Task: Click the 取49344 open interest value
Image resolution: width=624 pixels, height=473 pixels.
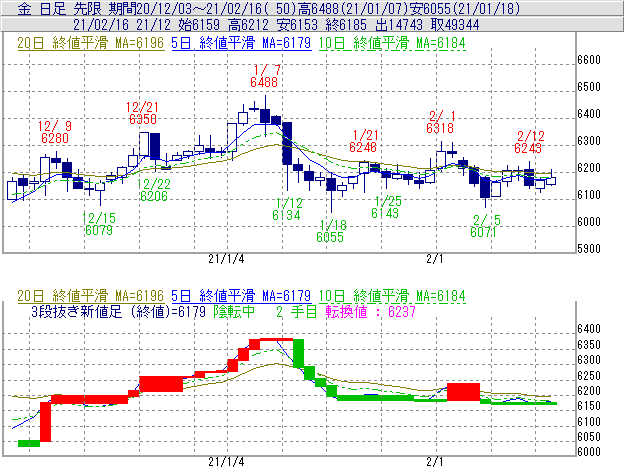Action: [455, 25]
